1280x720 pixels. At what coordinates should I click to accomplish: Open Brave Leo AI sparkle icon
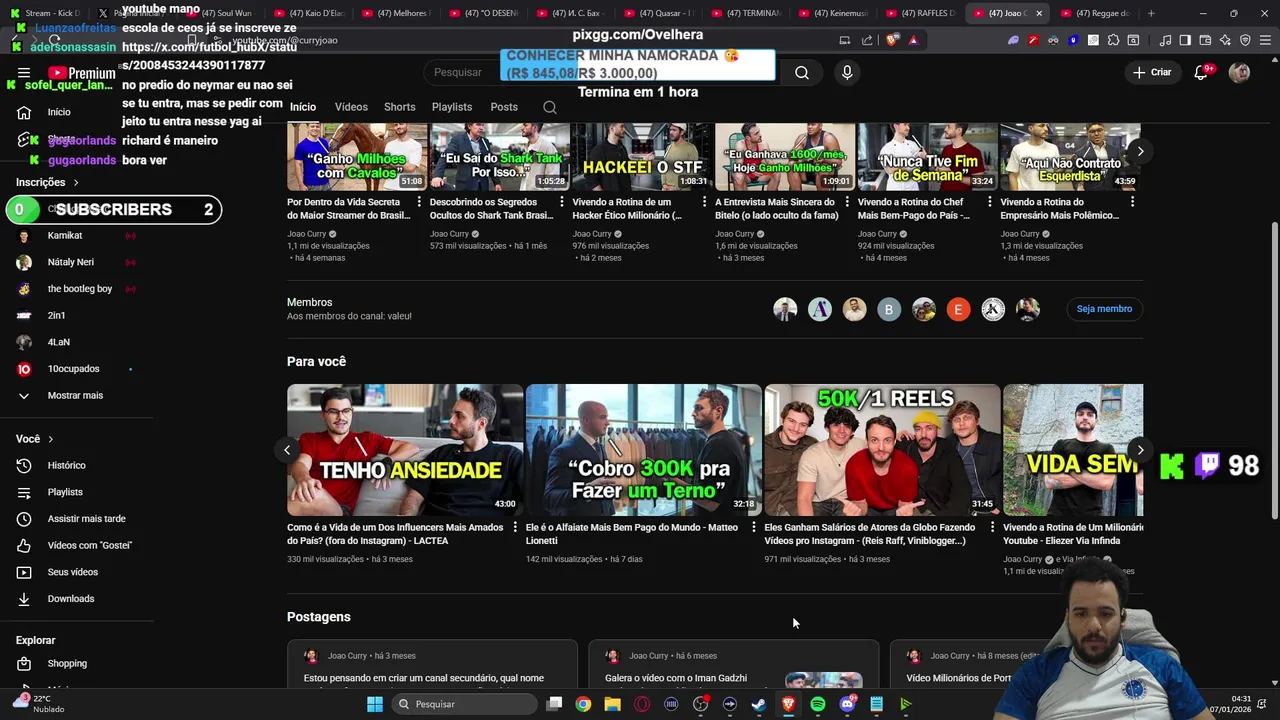tap(1225, 40)
